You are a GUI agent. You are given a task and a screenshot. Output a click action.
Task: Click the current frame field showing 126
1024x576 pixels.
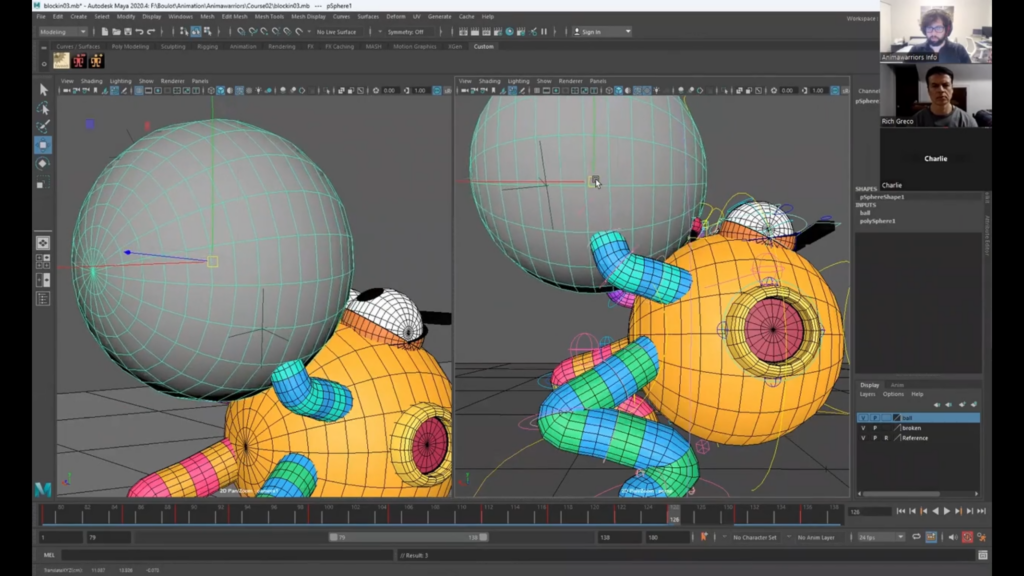coord(870,511)
